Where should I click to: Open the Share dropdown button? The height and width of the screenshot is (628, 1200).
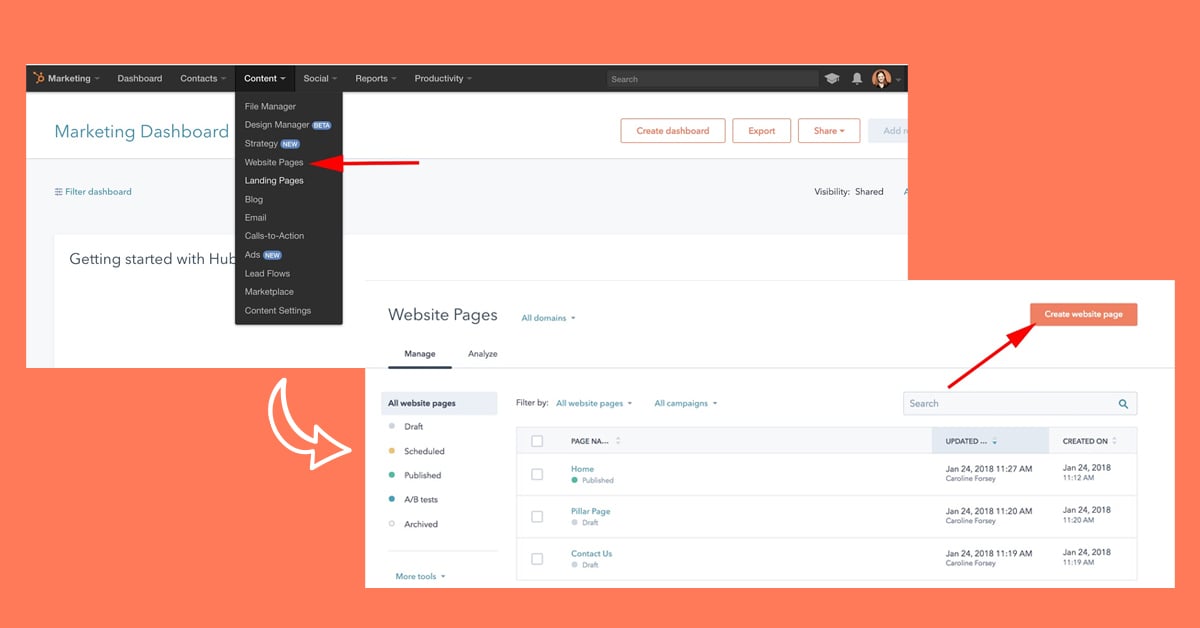click(829, 131)
